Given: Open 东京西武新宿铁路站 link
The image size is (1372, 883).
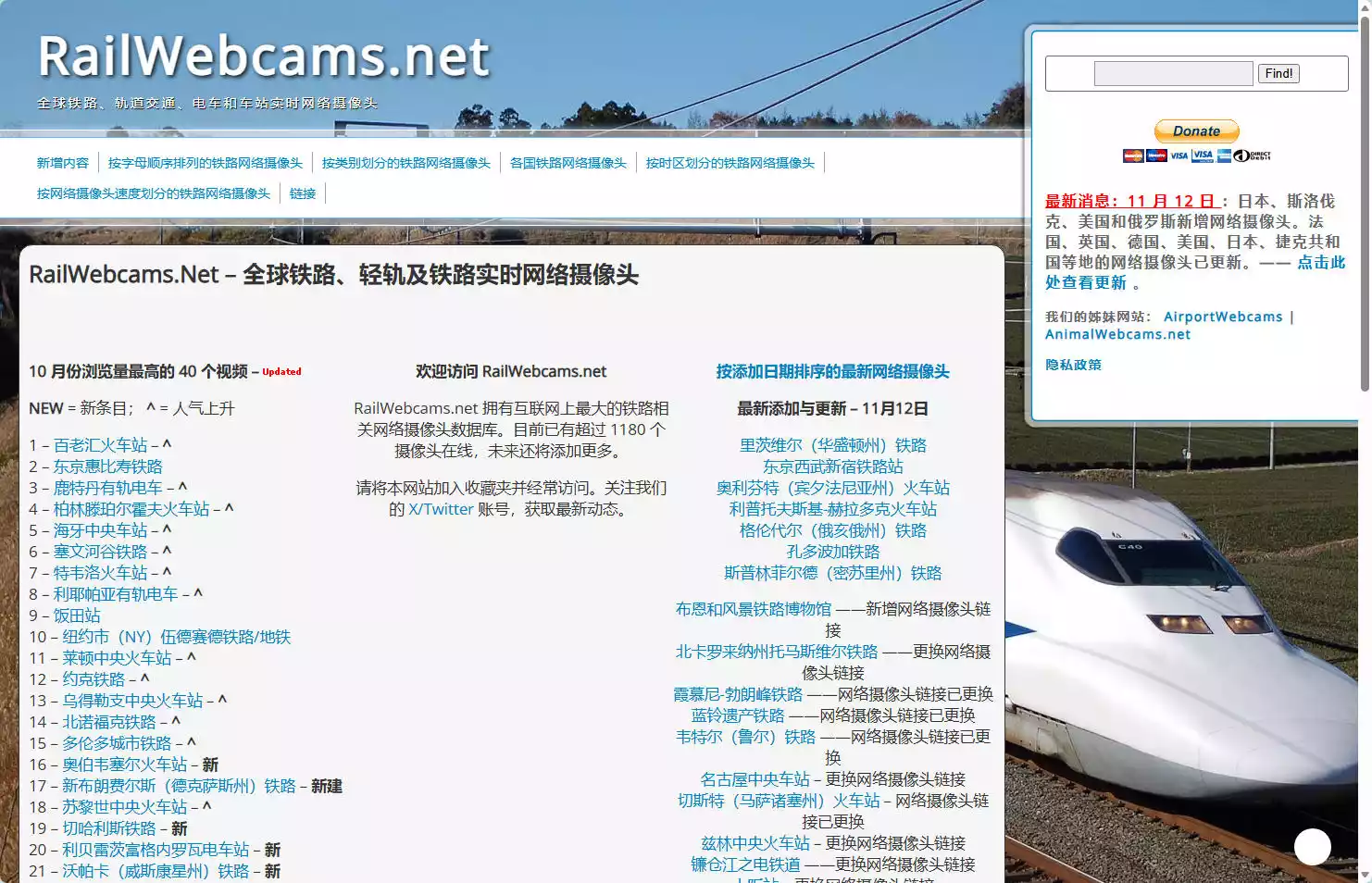Looking at the screenshot, I should point(833,466).
